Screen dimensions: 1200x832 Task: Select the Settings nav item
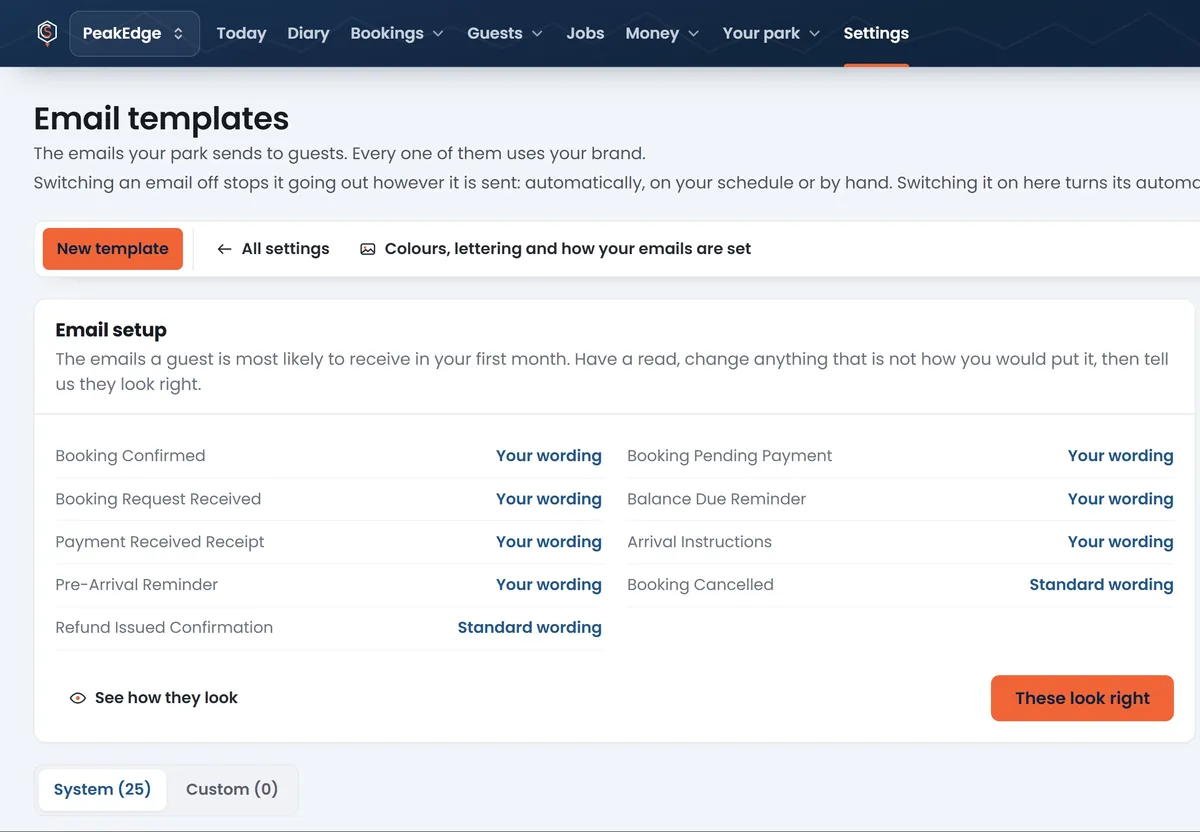tap(876, 33)
